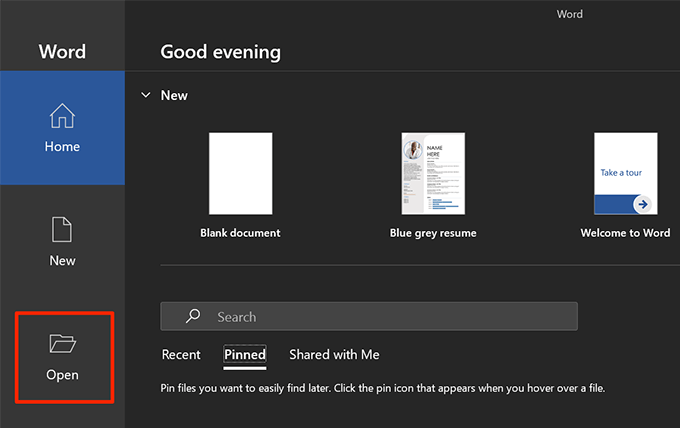Switch to the Recent tab
Image resolution: width=680 pixels, height=428 pixels.
(181, 354)
